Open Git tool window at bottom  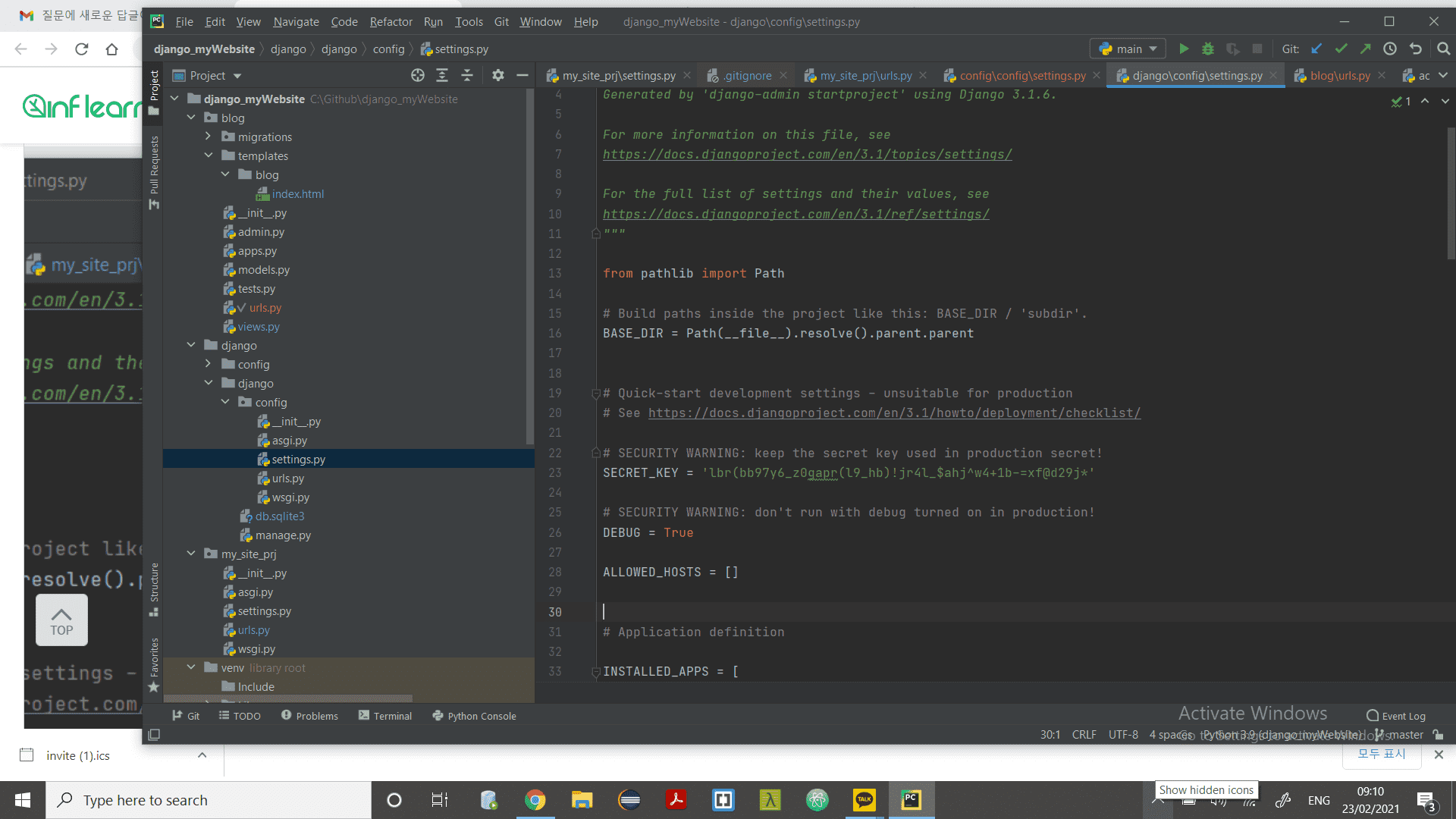click(186, 716)
